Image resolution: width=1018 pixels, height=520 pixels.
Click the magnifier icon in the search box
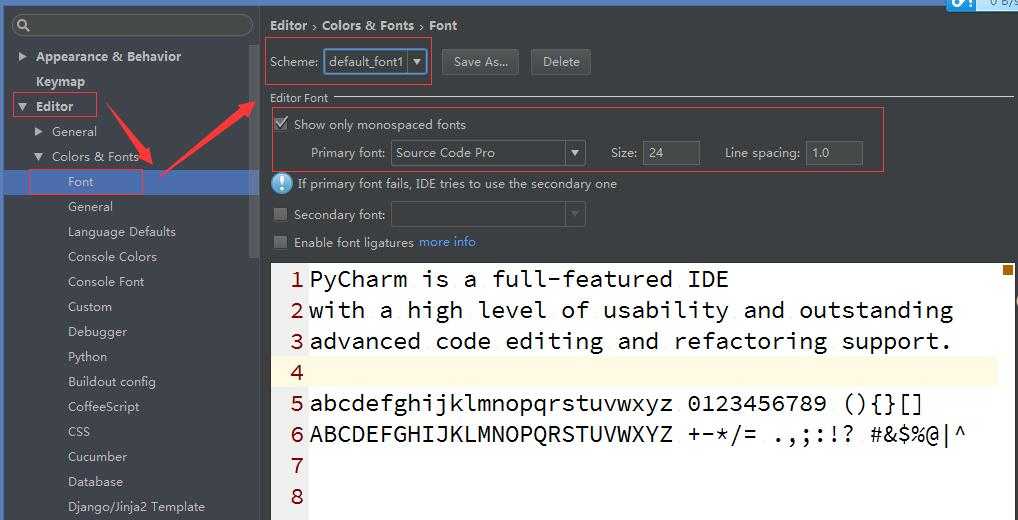pyautogui.click(x=23, y=25)
